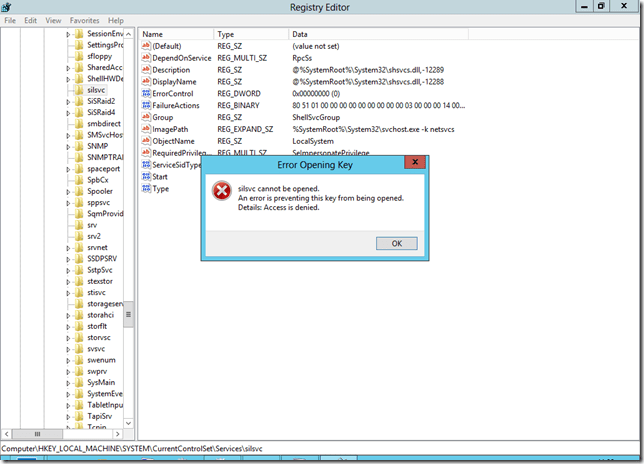Open the File menu
This screenshot has height=464, width=644.
coord(10,21)
